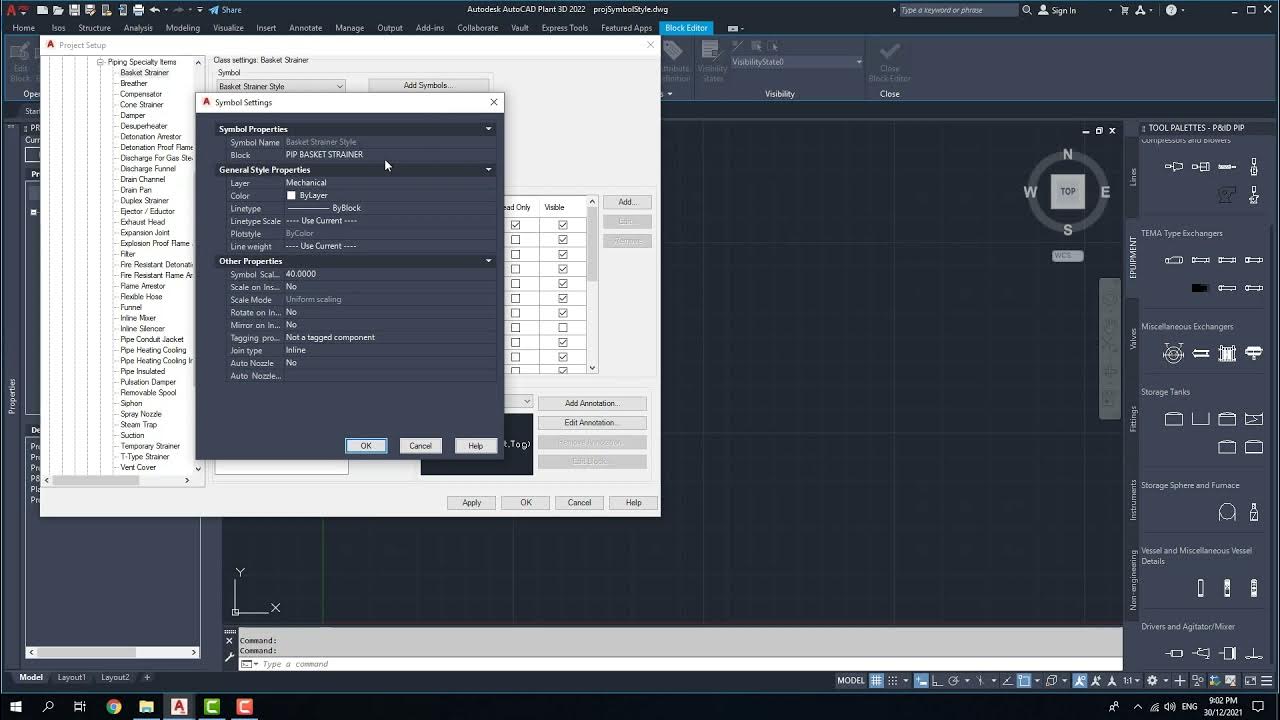Open Google Chrome from the taskbar

pyautogui.click(x=113, y=706)
